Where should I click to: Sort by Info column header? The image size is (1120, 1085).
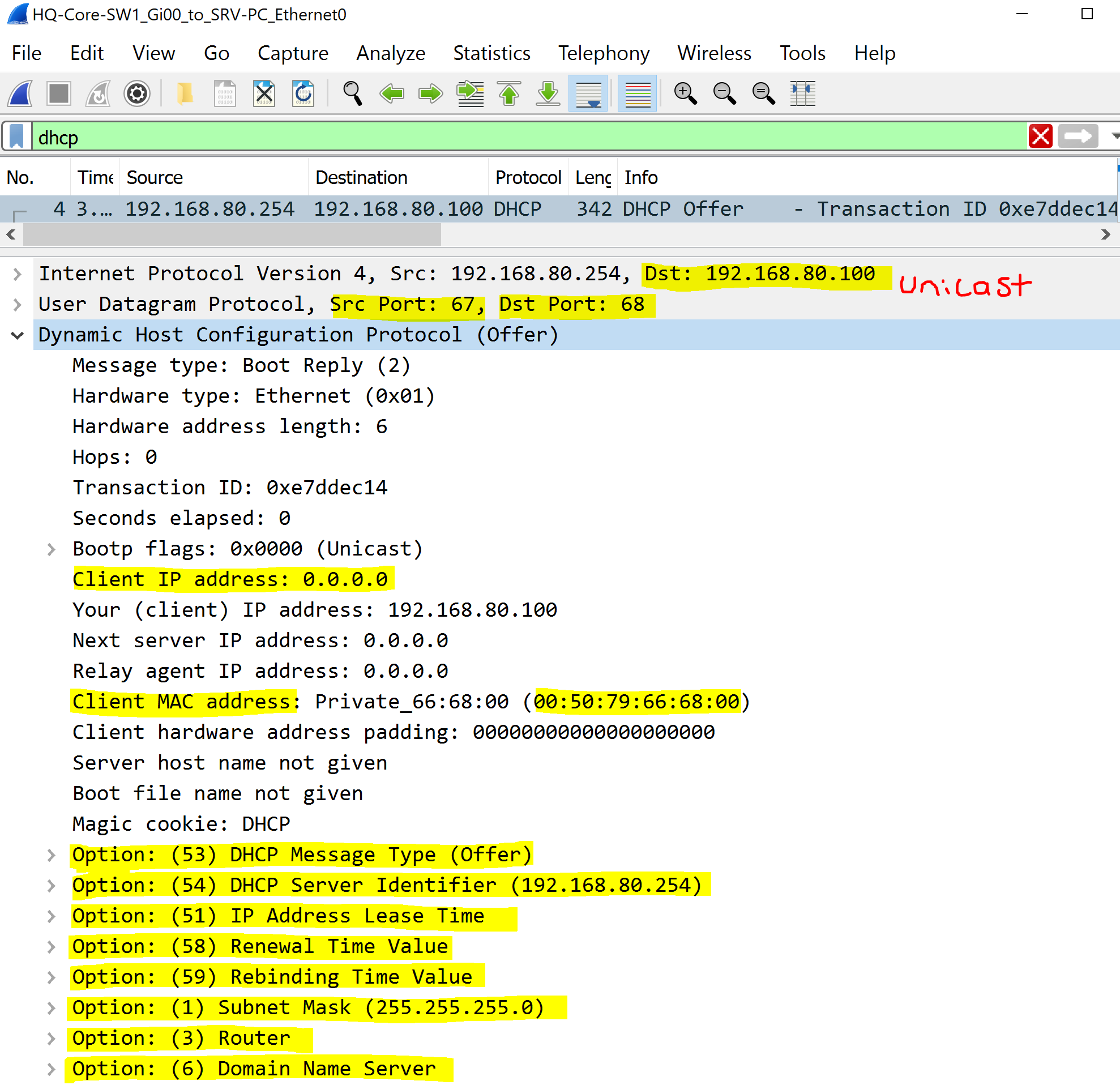point(867,177)
